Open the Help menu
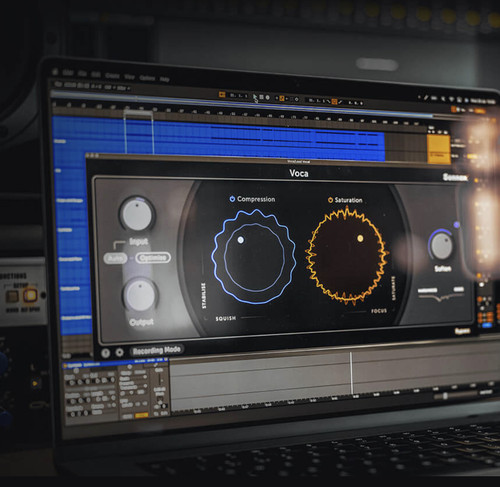The width and height of the screenshot is (500, 487). tap(165, 79)
